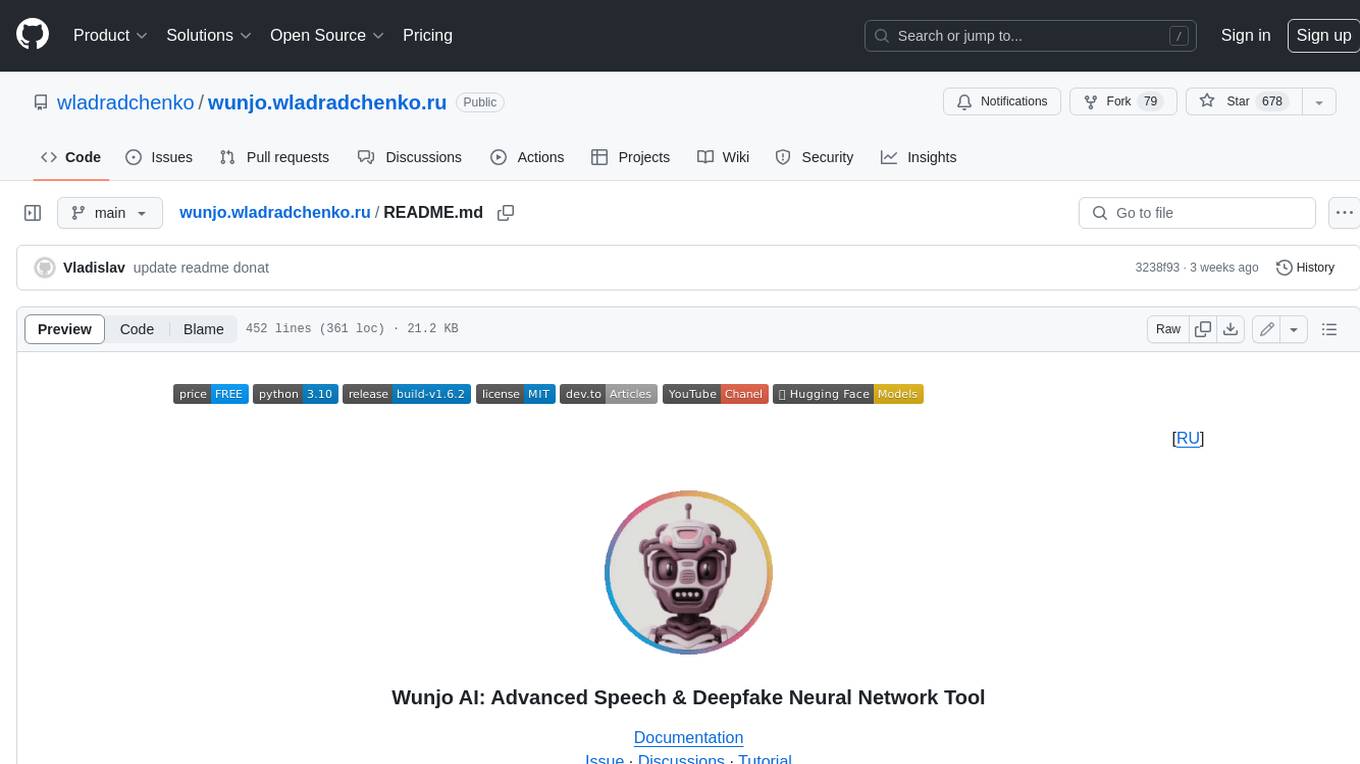1360x764 pixels.
Task: Open the document outline icon
Action: coord(1329,329)
